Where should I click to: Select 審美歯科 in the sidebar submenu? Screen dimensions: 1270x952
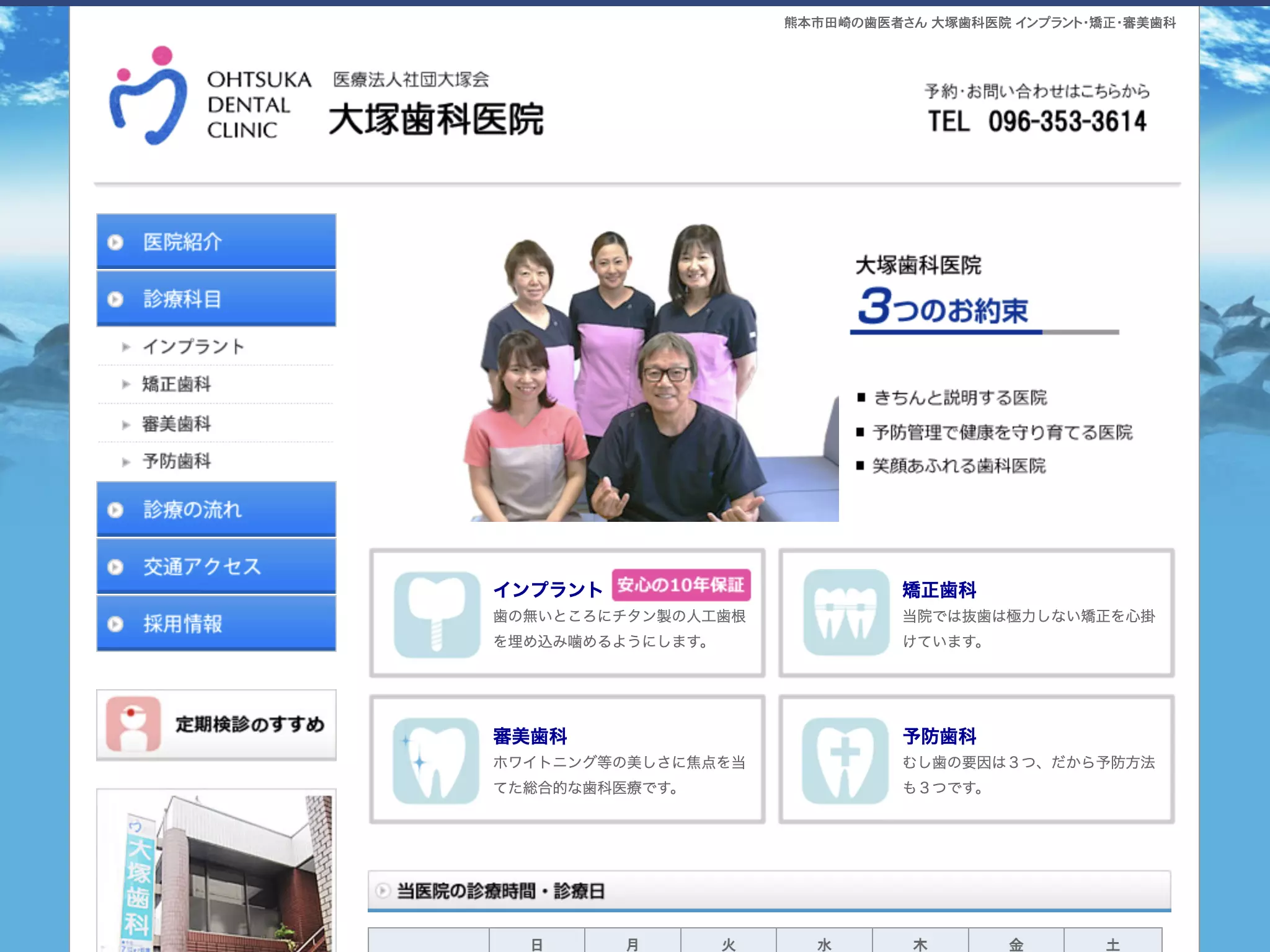point(176,424)
